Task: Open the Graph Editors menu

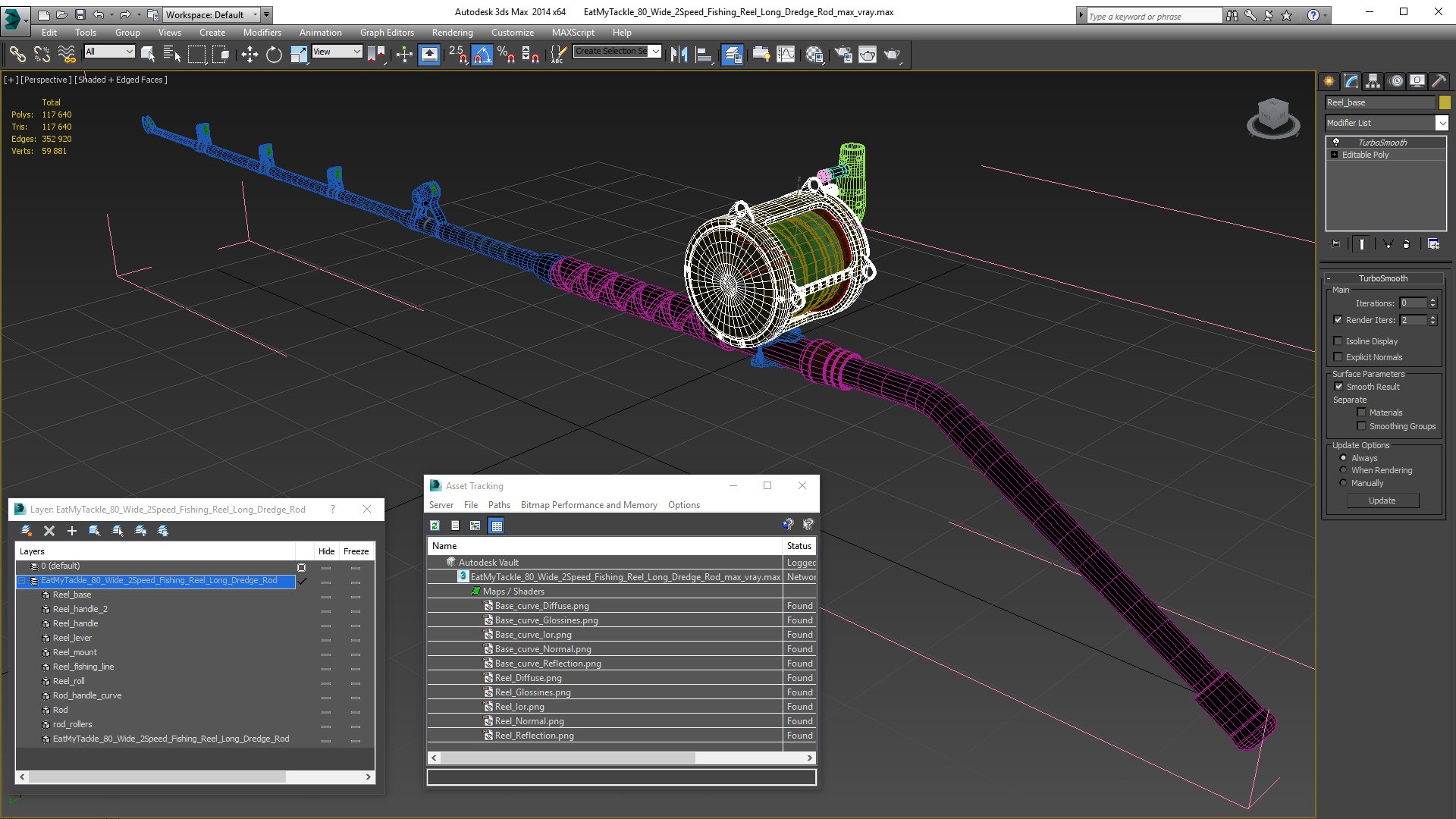Action: (x=387, y=33)
